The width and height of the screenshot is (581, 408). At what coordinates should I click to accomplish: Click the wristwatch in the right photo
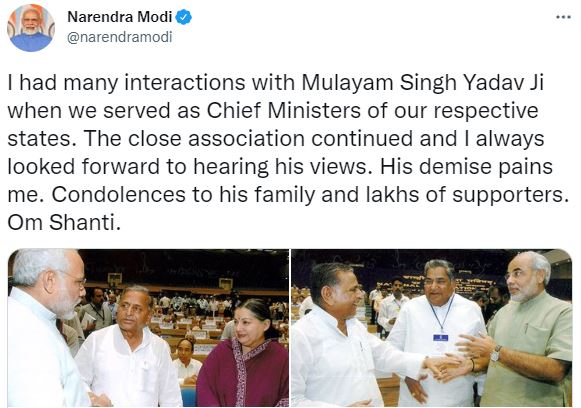[495, 354]
